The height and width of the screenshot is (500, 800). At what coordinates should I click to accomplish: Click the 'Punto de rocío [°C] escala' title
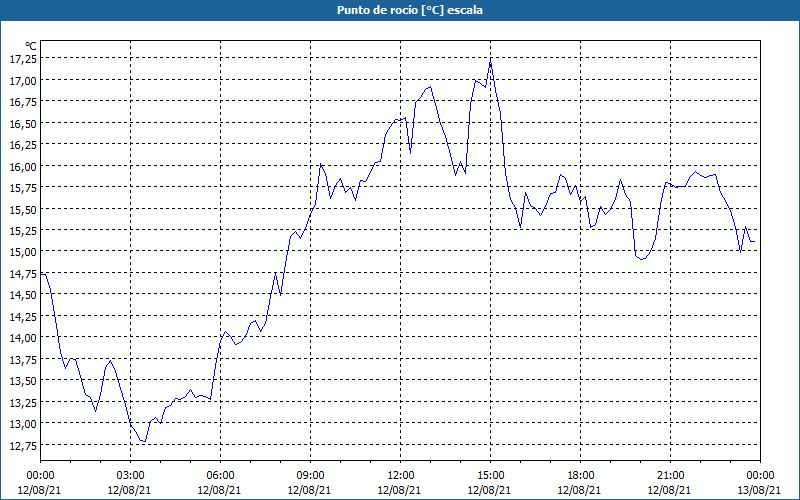[410, 10]
